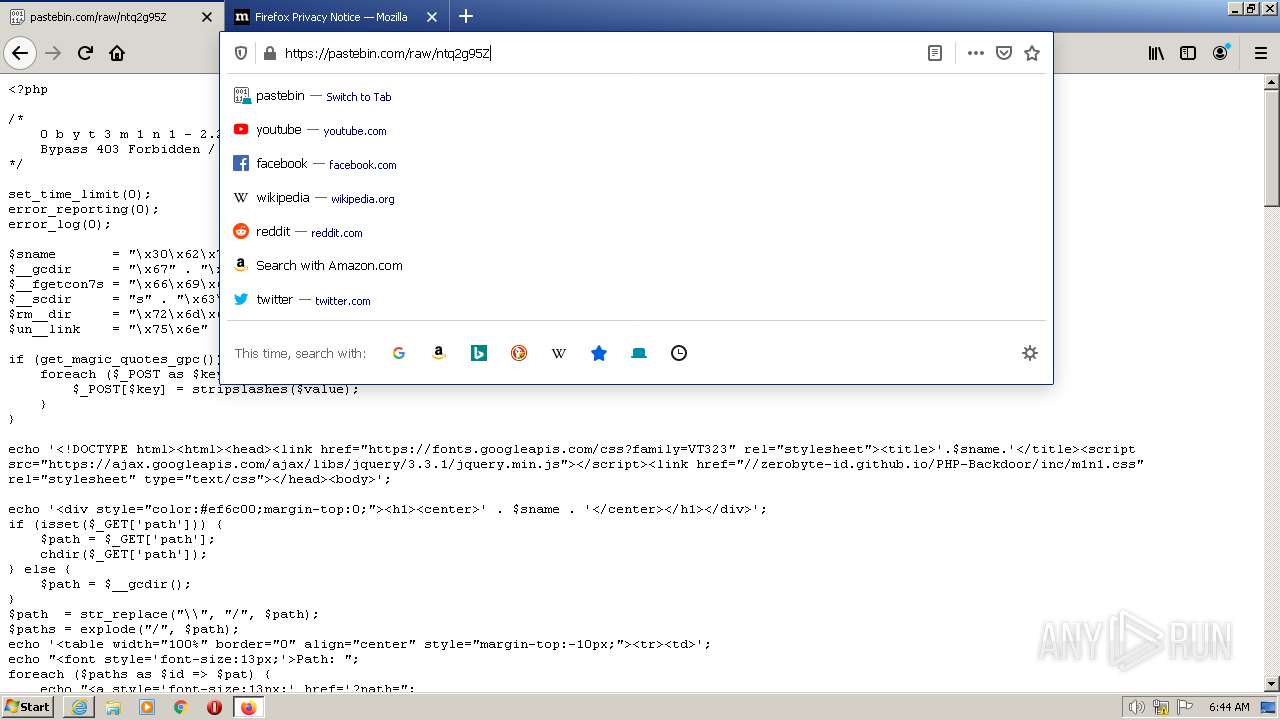
Task: Click the volume speaker tray icon
Action: 1137,707
